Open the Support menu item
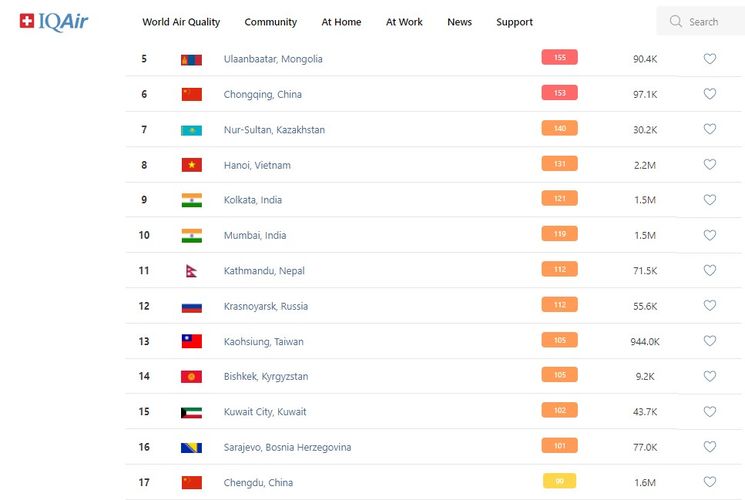745x500 pixels. click(x=514, y=22)
